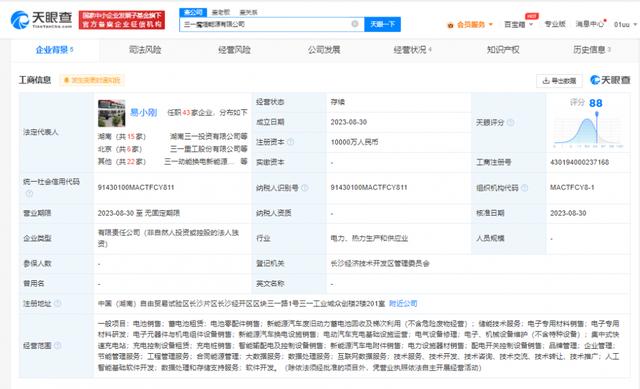Image resolution: width=640 pixels, height=389 pixels.
Task: Click the 工商注册号 value 430194000237168
Action: 579,162
